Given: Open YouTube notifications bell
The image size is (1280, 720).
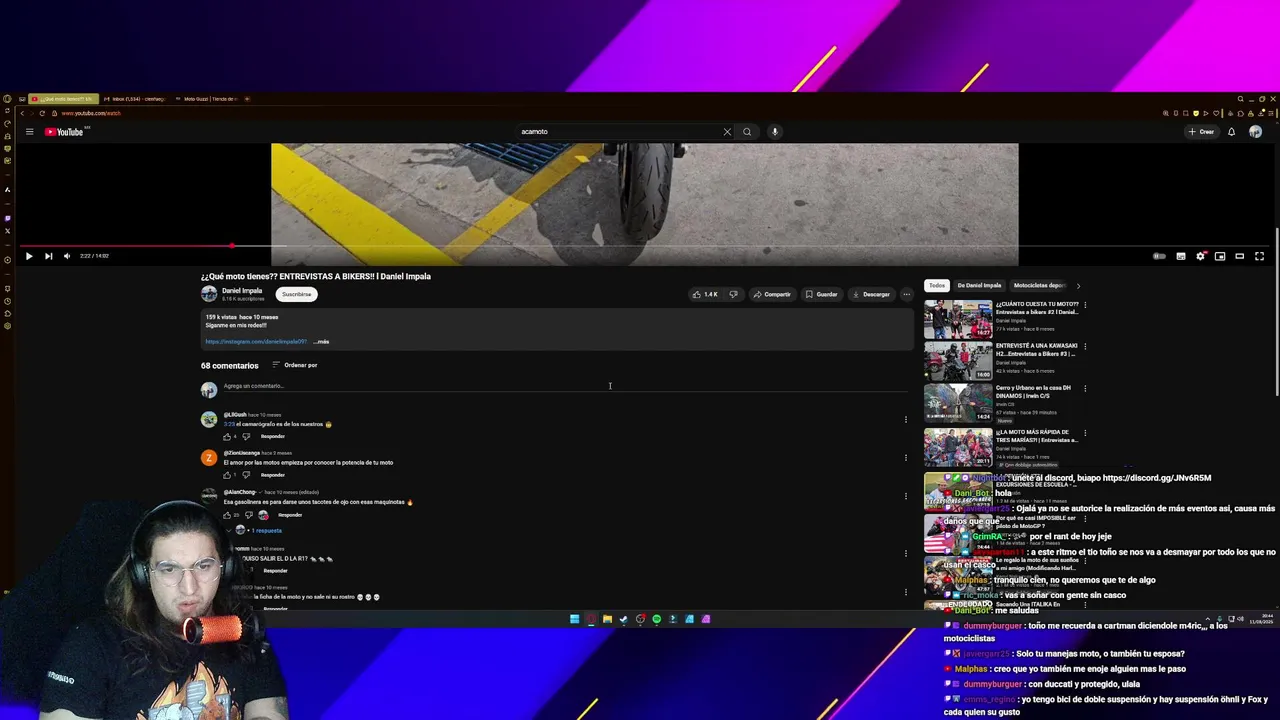Looking at the screenshot, I should 1231,132.
